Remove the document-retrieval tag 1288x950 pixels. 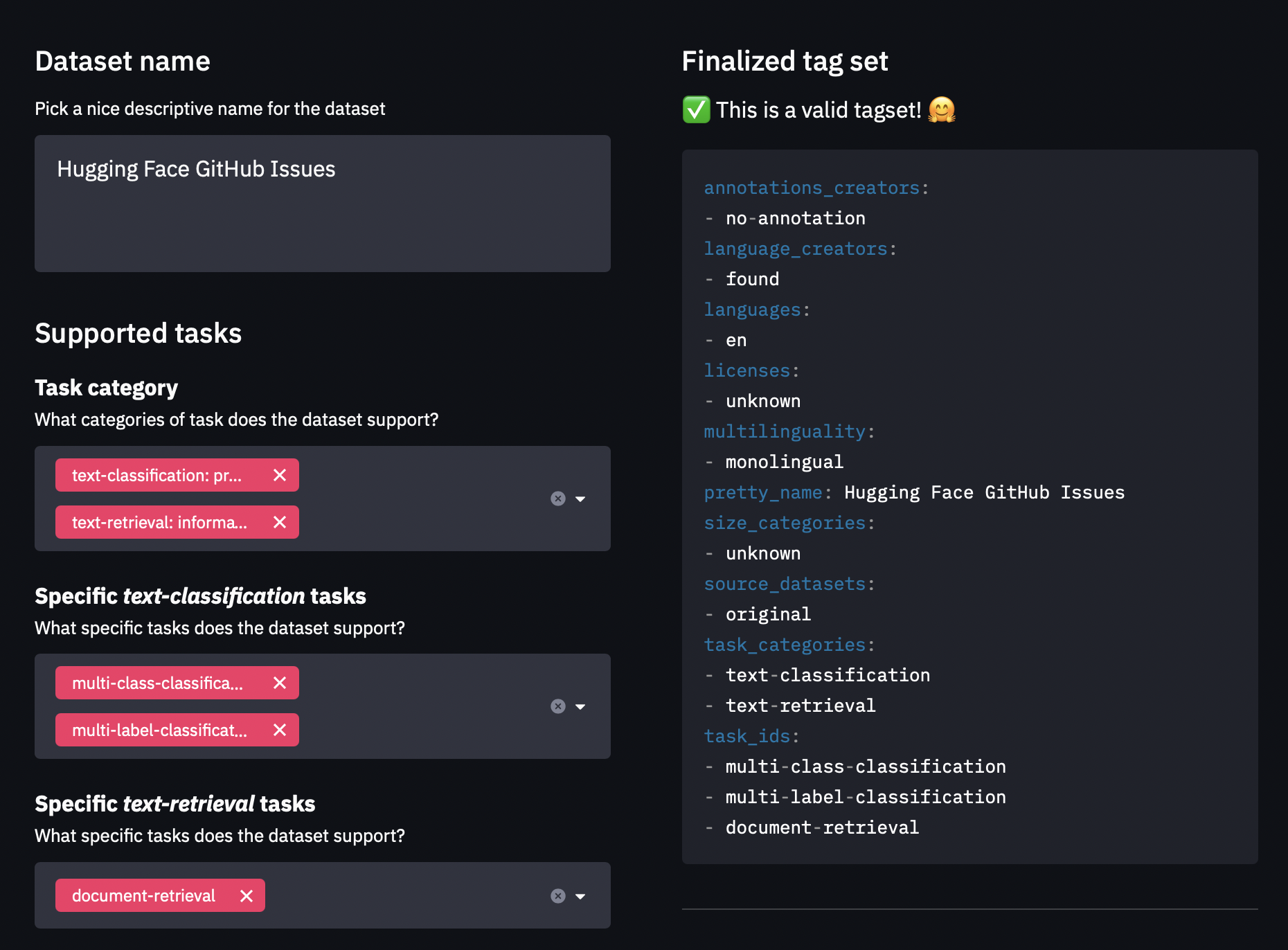(246, 895)
